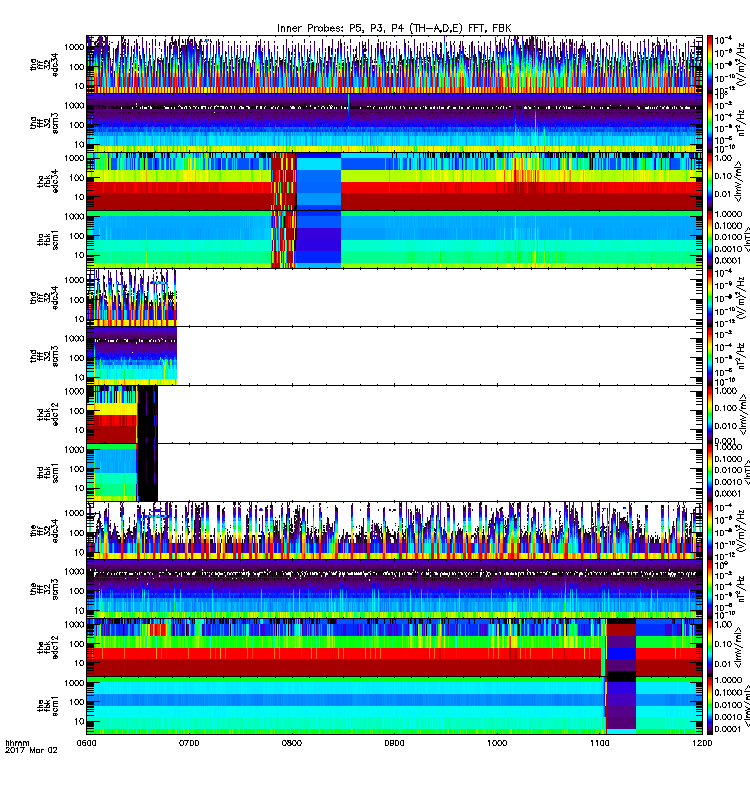
Task: Click the 1100 time axis label
Action: [599, 743]
